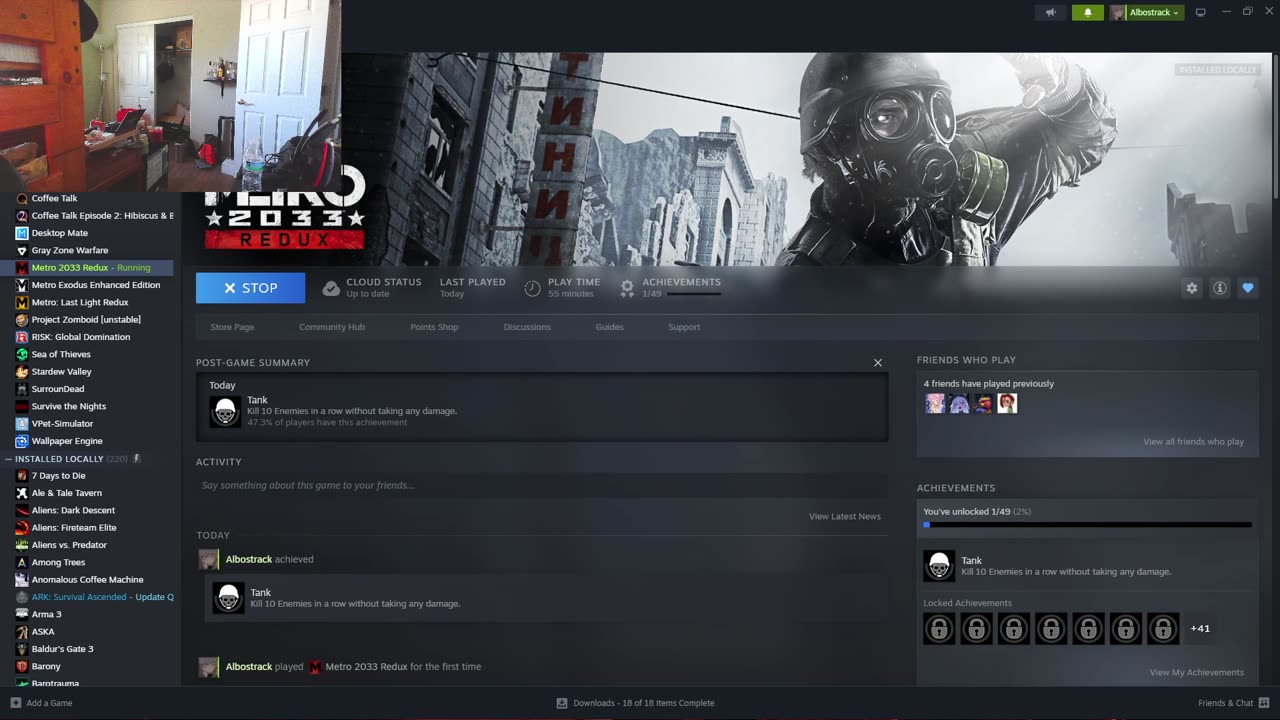Select Coffee Talk in the library
Screen dimensions: 1280x720
click(54, 198)
